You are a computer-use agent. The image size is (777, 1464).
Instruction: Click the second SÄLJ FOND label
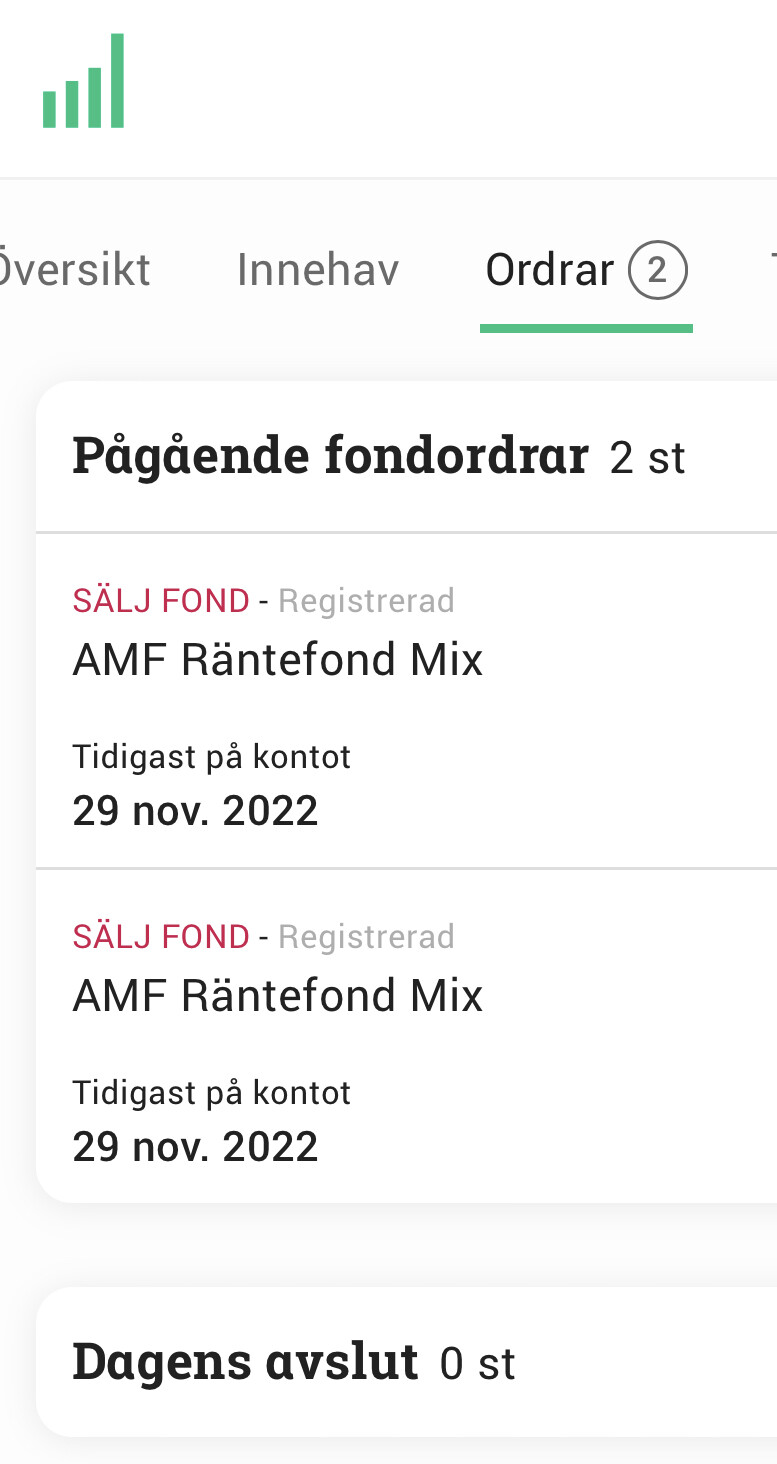pos(161,937)
